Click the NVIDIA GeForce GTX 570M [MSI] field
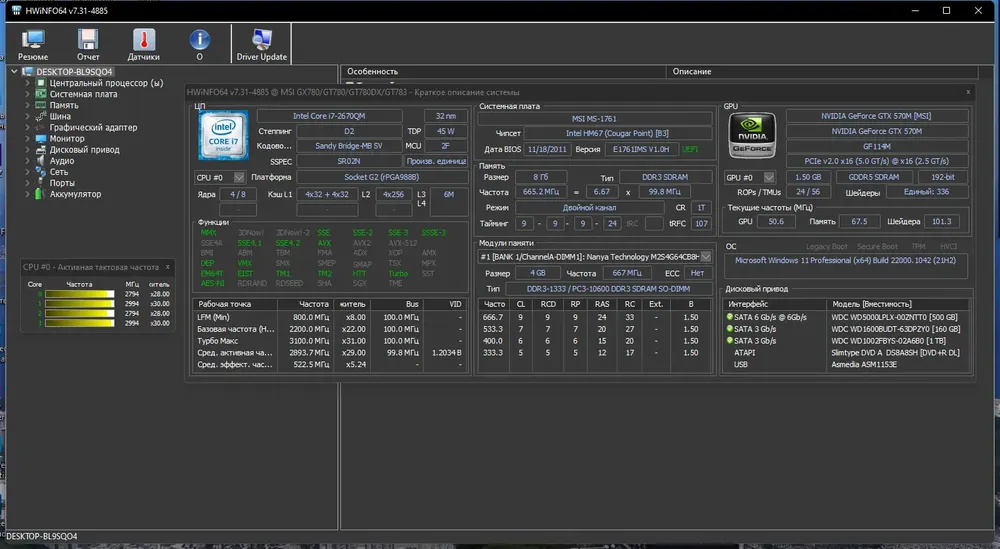Screen dimensions: 1000x549 (x=876, y=116)
